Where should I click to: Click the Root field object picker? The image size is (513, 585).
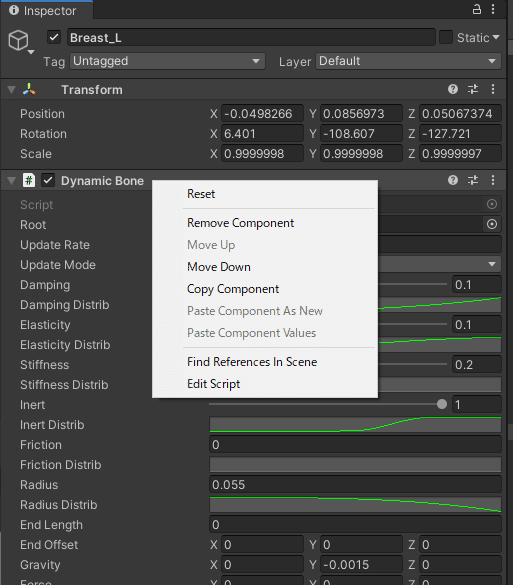[492, 224]
